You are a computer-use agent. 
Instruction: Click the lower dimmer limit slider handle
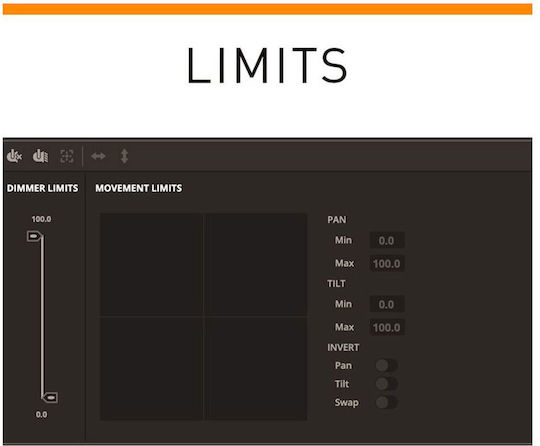pos(50,397)
